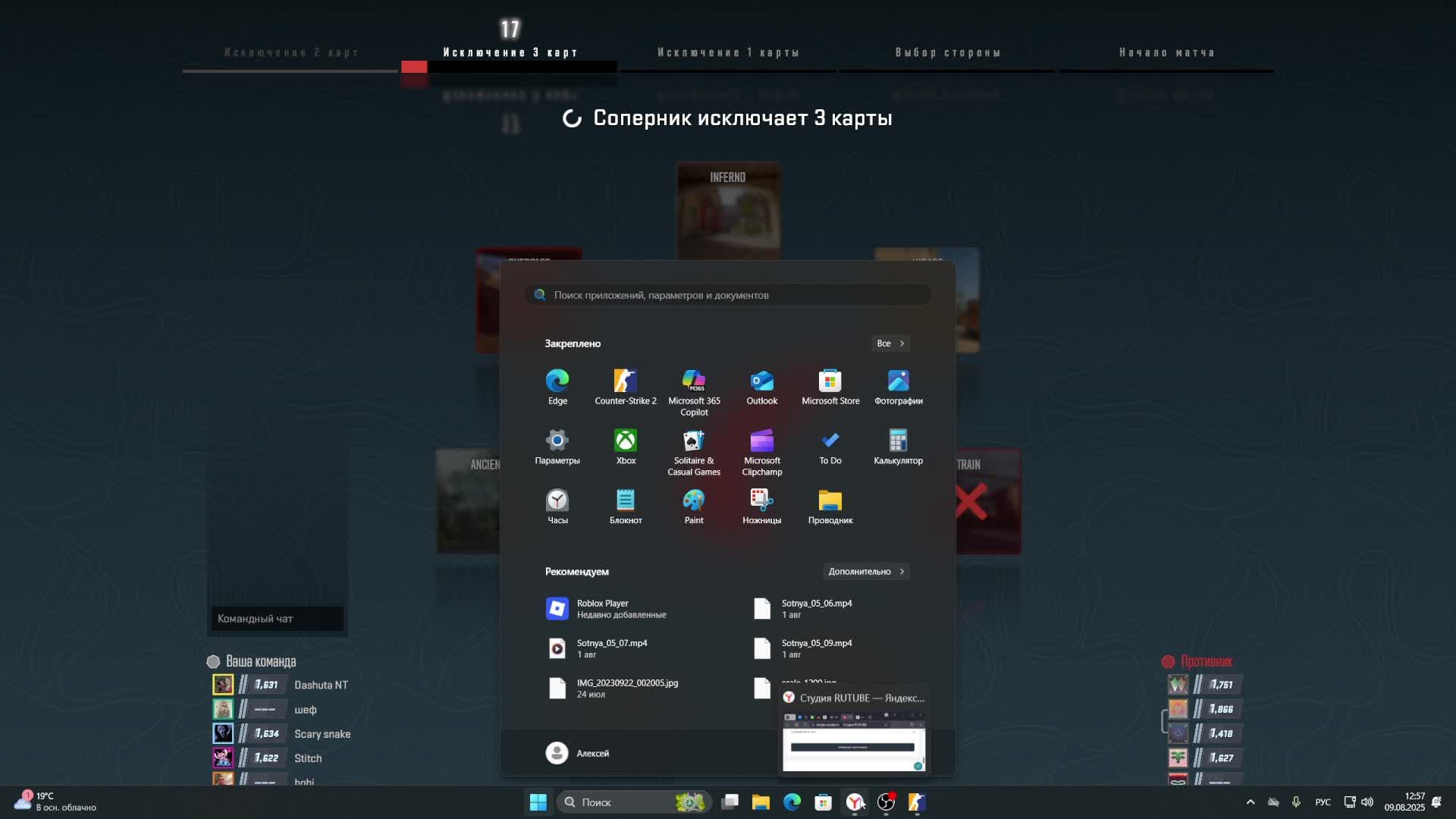1456x819 pixels.
Task: Switch to Студия RUTUBE window thumbnail
Action: pyautogui.click(x=854, y=739)
